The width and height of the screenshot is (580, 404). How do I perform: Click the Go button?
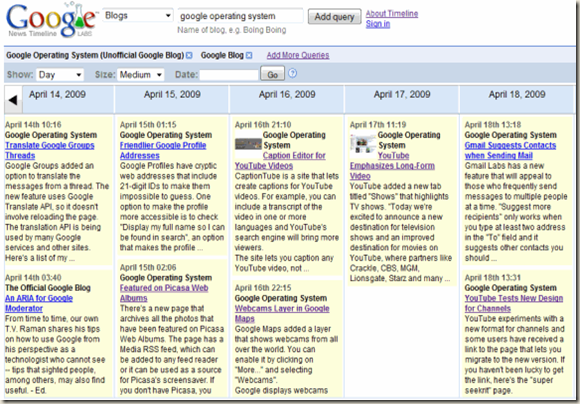(272, 74)
